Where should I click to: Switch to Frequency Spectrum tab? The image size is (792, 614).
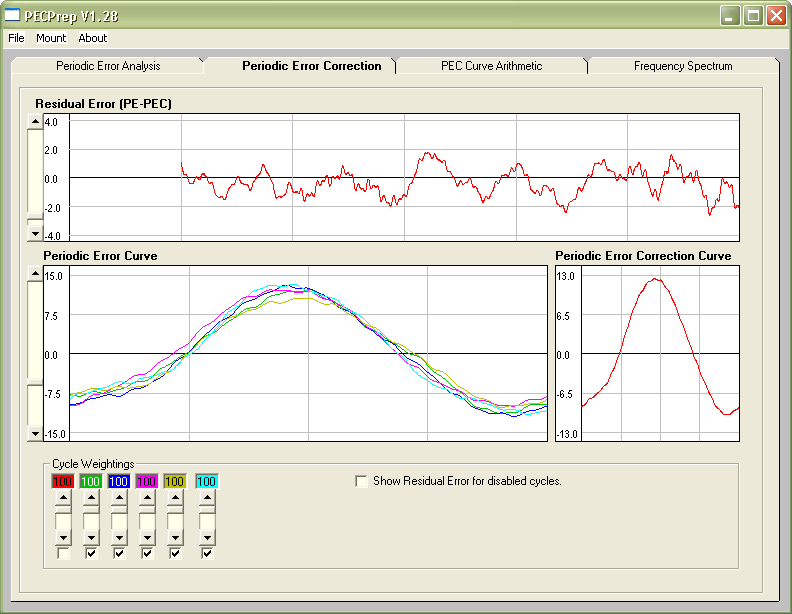[683, 66]
